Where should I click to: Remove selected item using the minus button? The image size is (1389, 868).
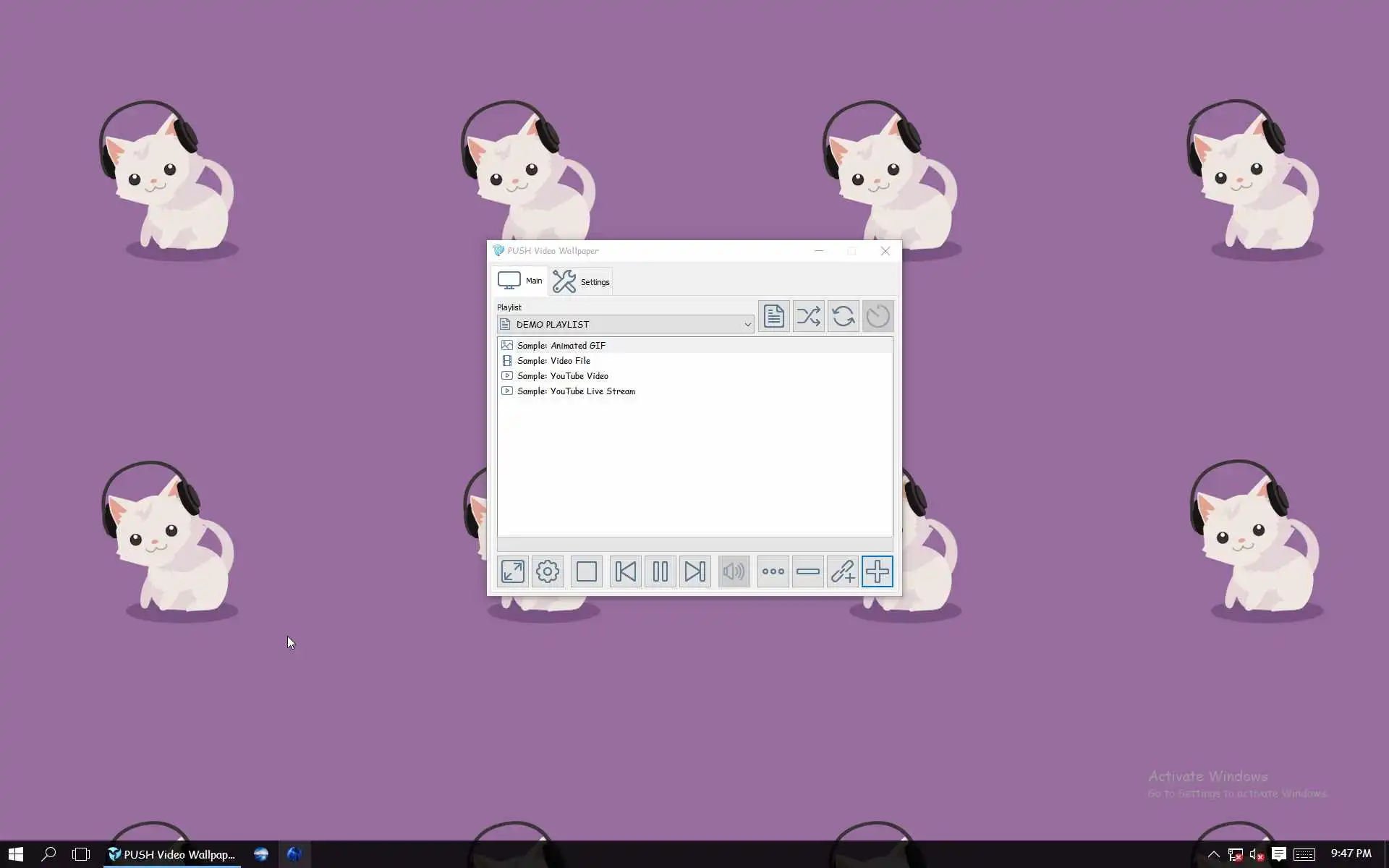click(x=807, y=571)
